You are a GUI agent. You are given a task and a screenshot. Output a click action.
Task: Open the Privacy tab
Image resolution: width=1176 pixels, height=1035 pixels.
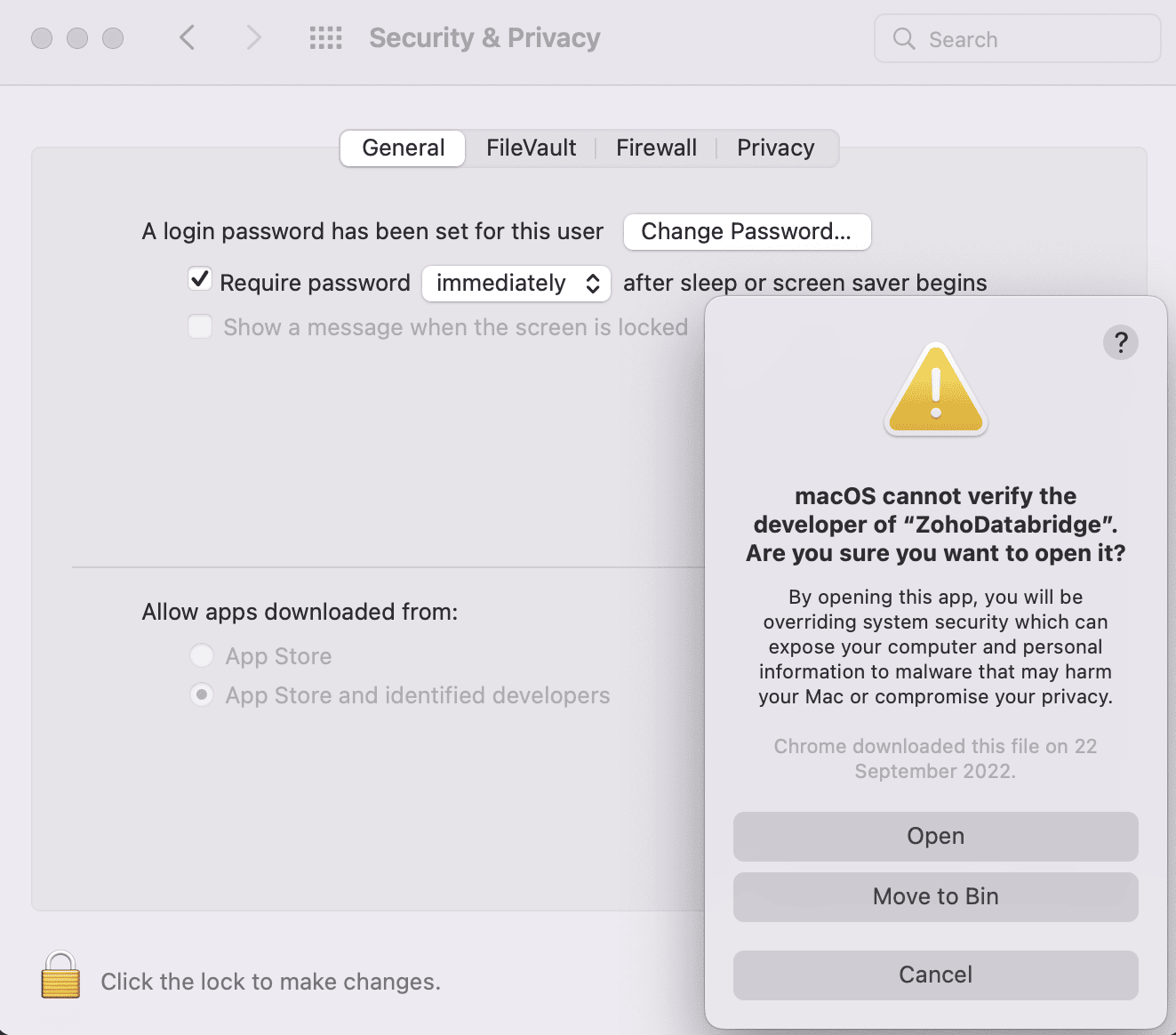coord(775,148)
